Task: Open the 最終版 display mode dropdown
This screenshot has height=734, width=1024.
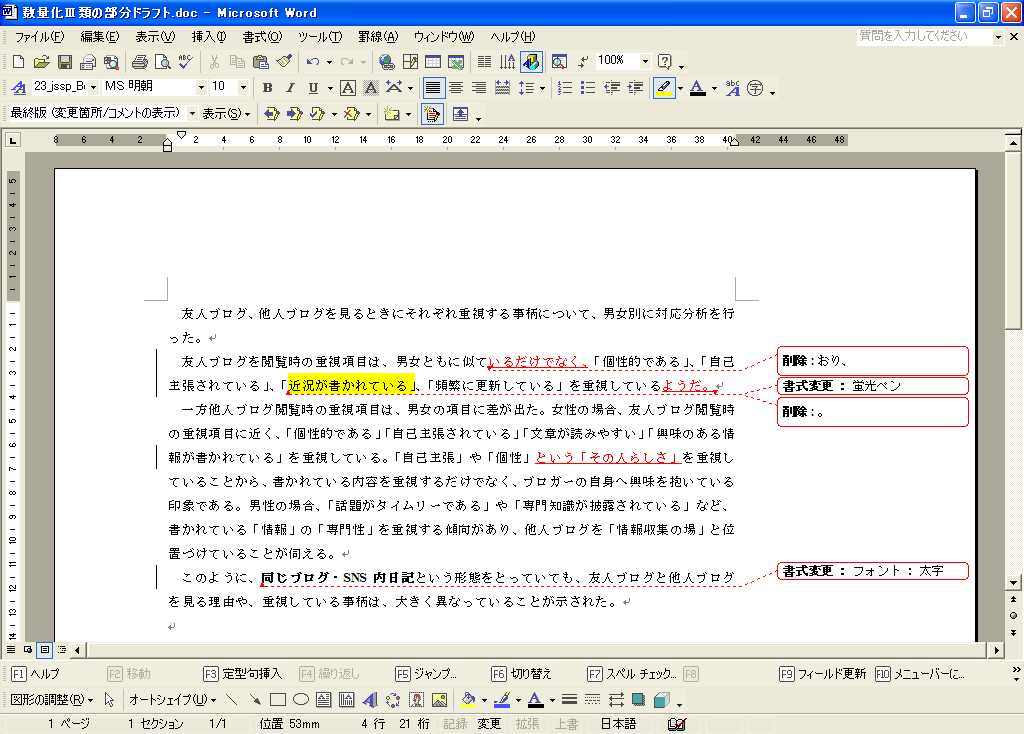Action: 190,114
